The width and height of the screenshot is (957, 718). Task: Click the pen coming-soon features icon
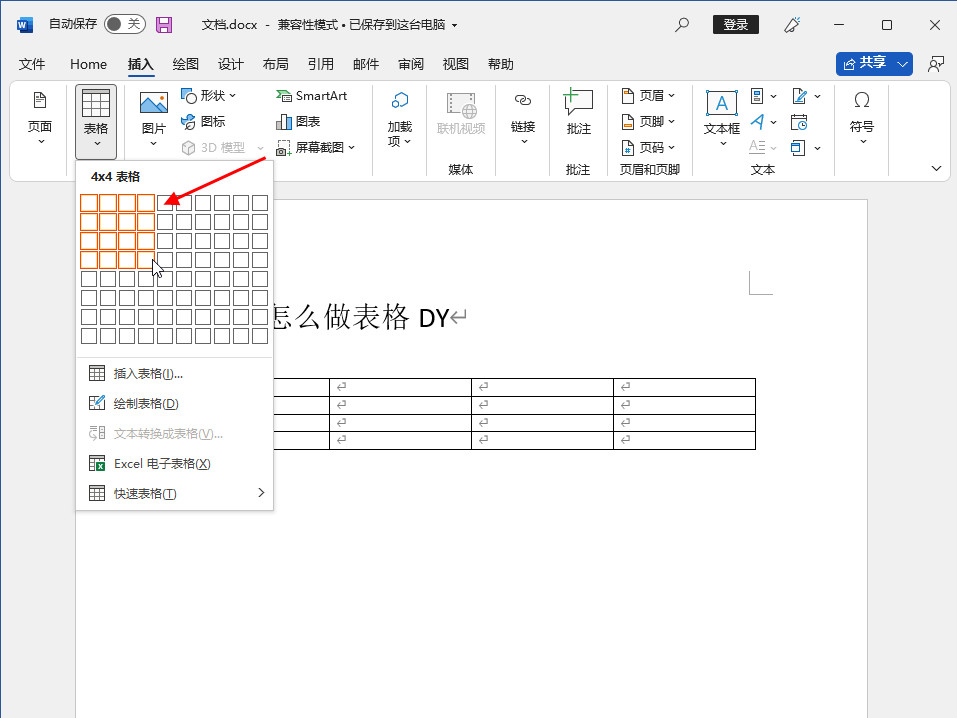pyautogui.click(x=792, y=24)
